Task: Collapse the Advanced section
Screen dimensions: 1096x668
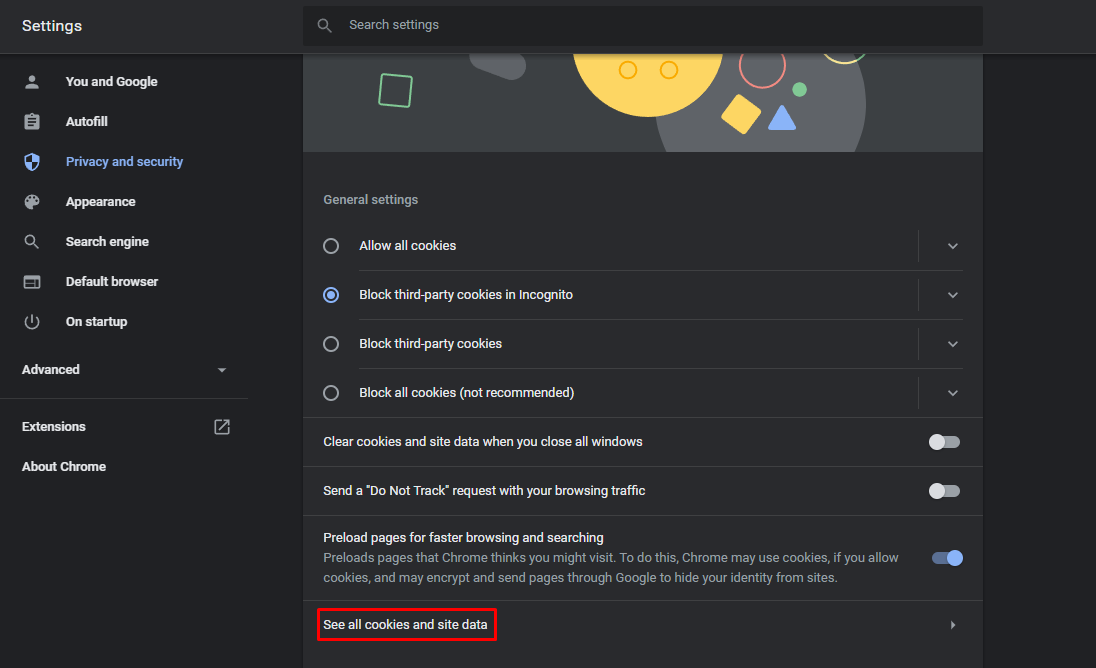Action: coord(221,369)
